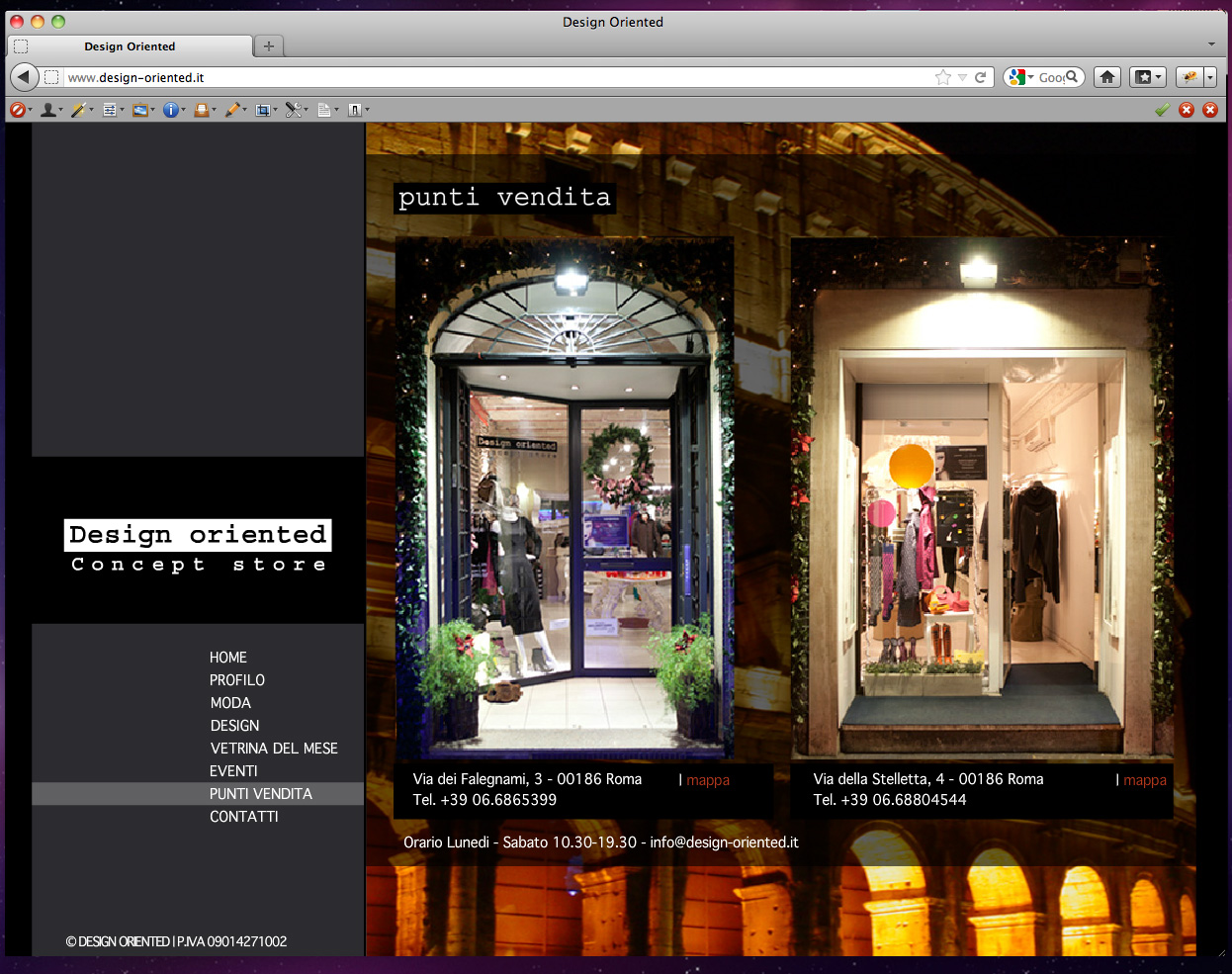
Task: Open VETRINA DEL MESE from the site menu
Action: click(274, 749)
